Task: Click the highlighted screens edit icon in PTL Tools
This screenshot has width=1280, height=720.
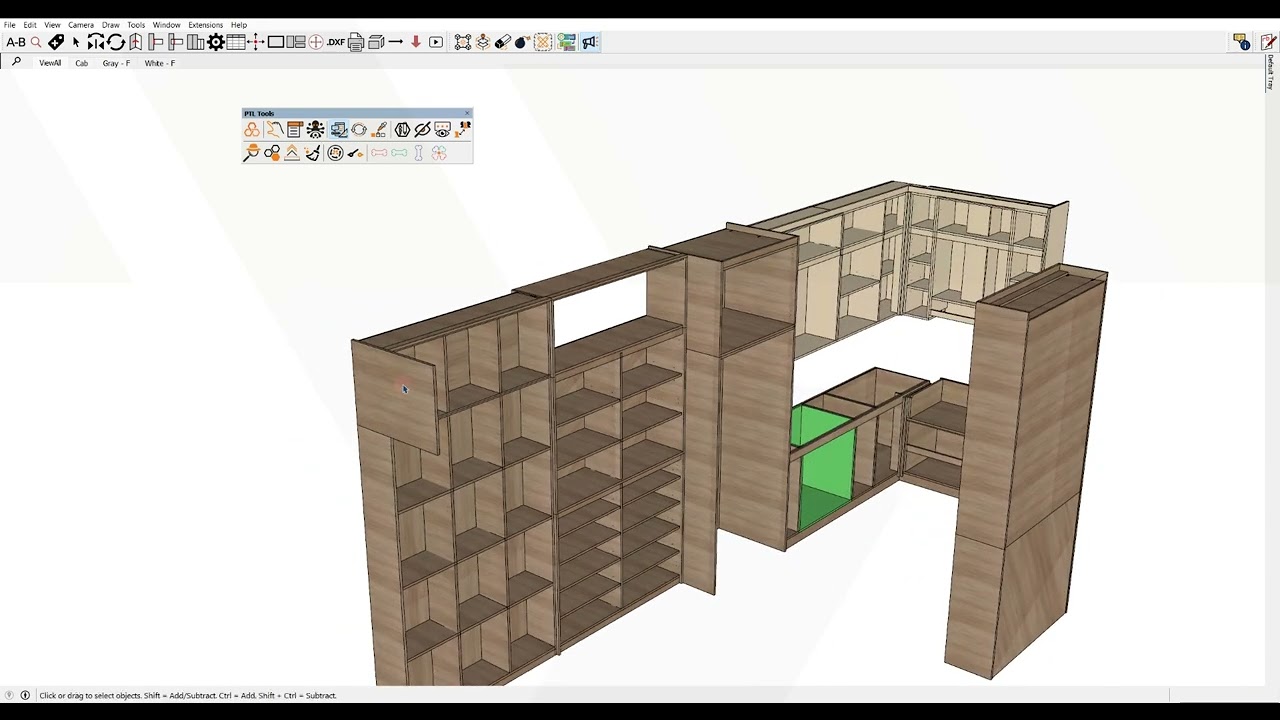Action: [x=338, y=130]
